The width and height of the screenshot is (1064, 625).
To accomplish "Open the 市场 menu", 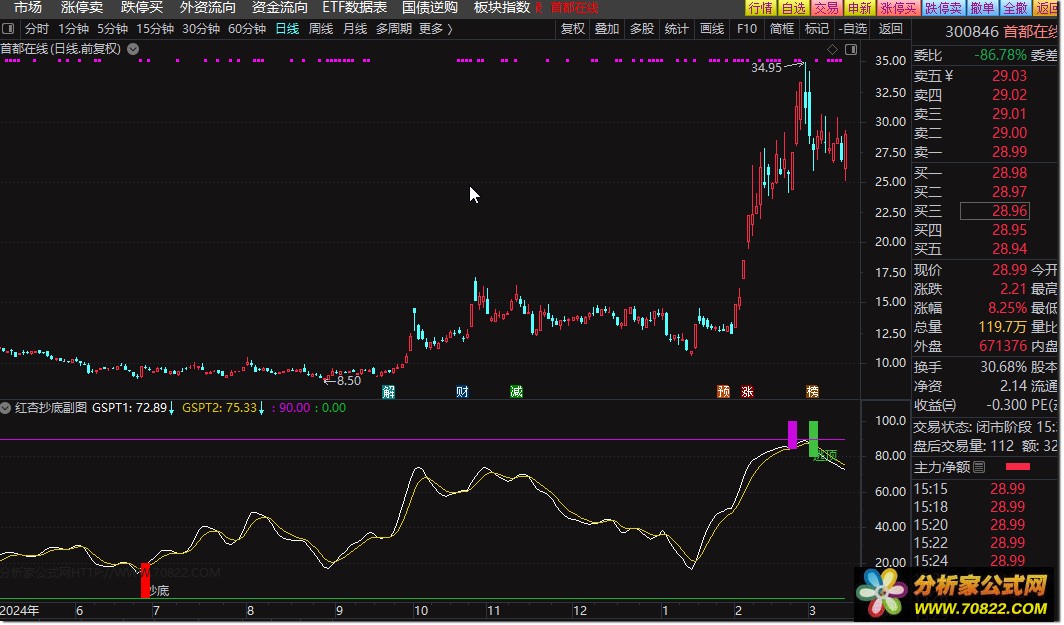I will pos(27,7).
